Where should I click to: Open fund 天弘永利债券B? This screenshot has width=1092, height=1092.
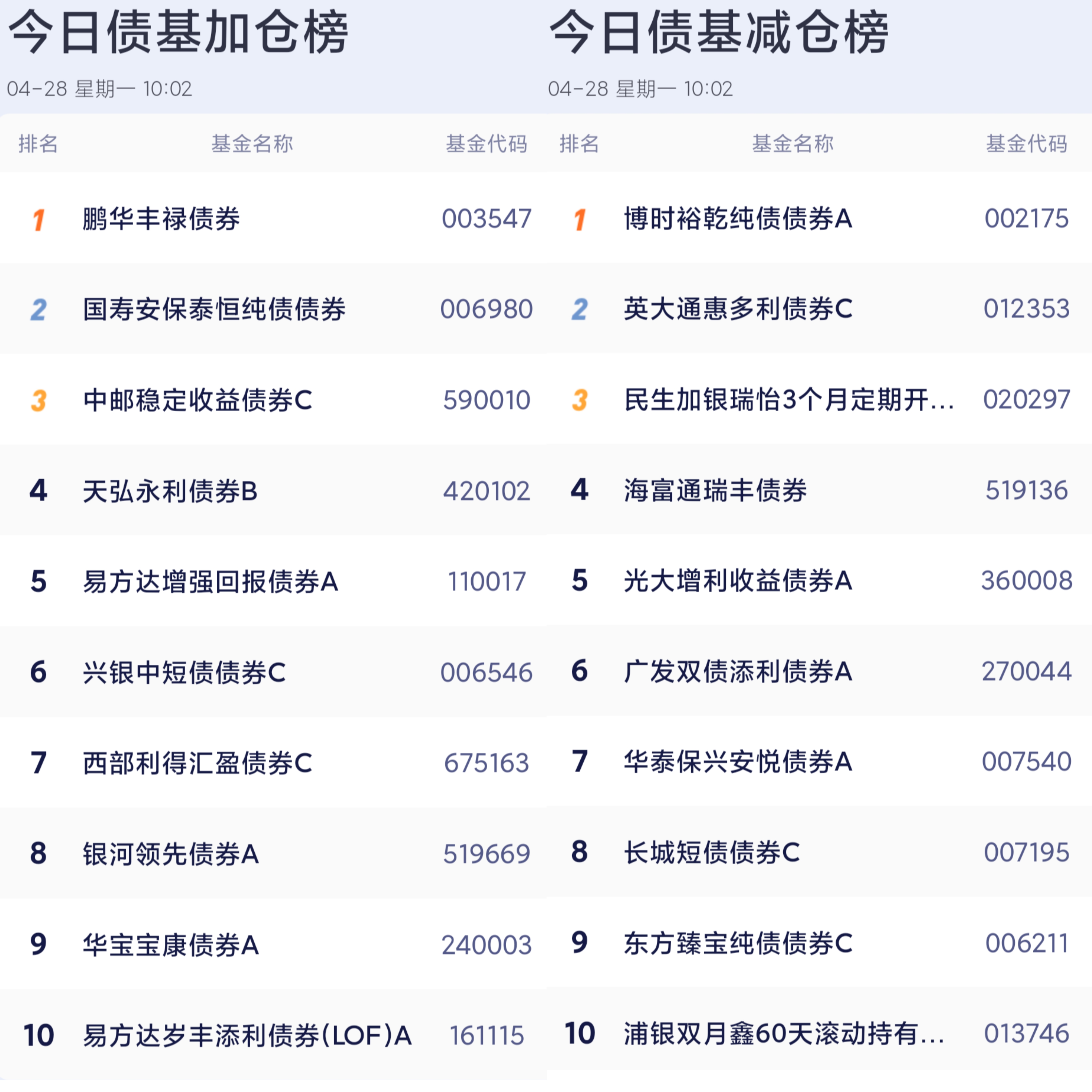(170, 491)
